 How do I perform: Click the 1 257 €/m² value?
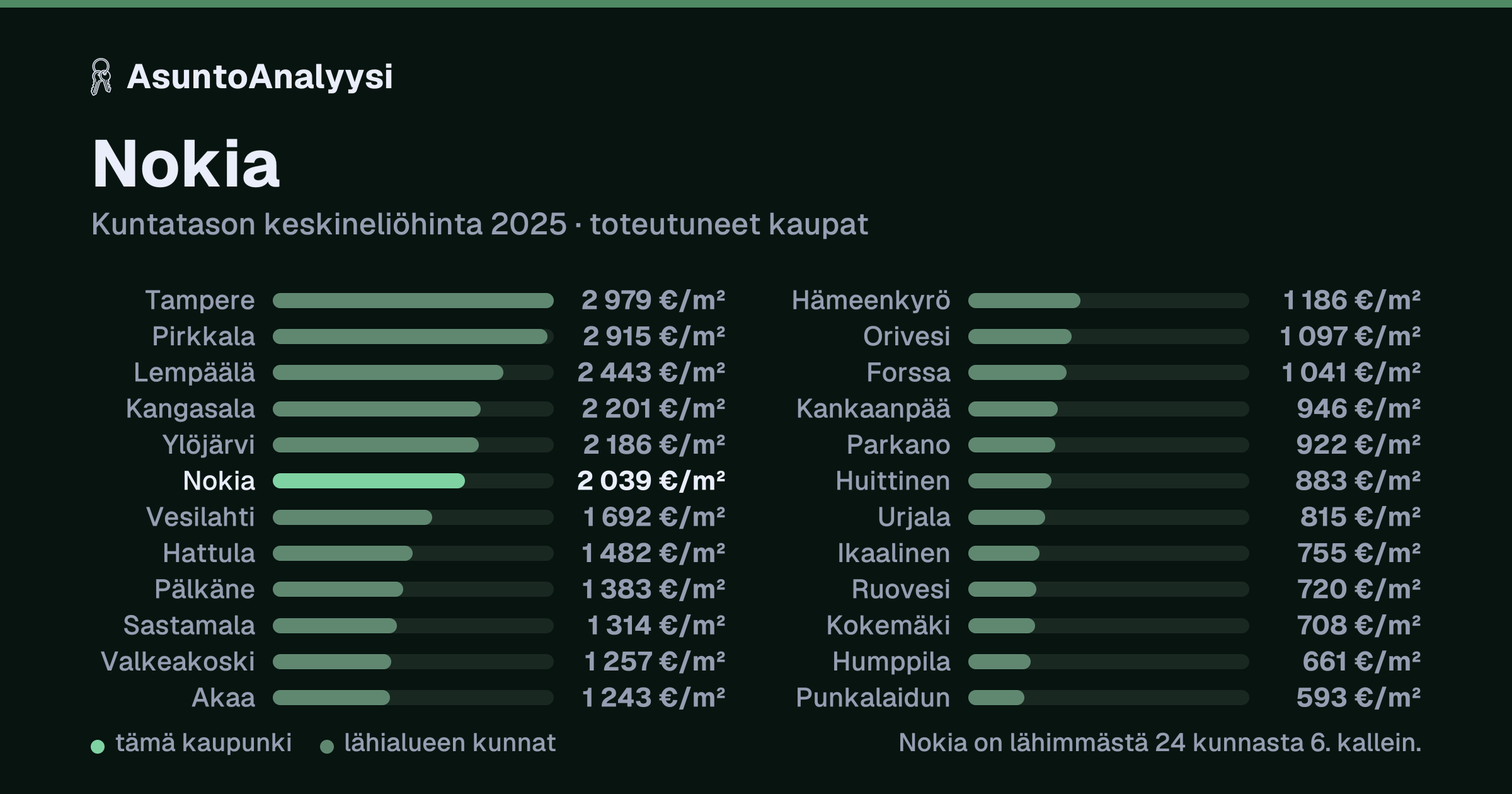tap(655, 662)
